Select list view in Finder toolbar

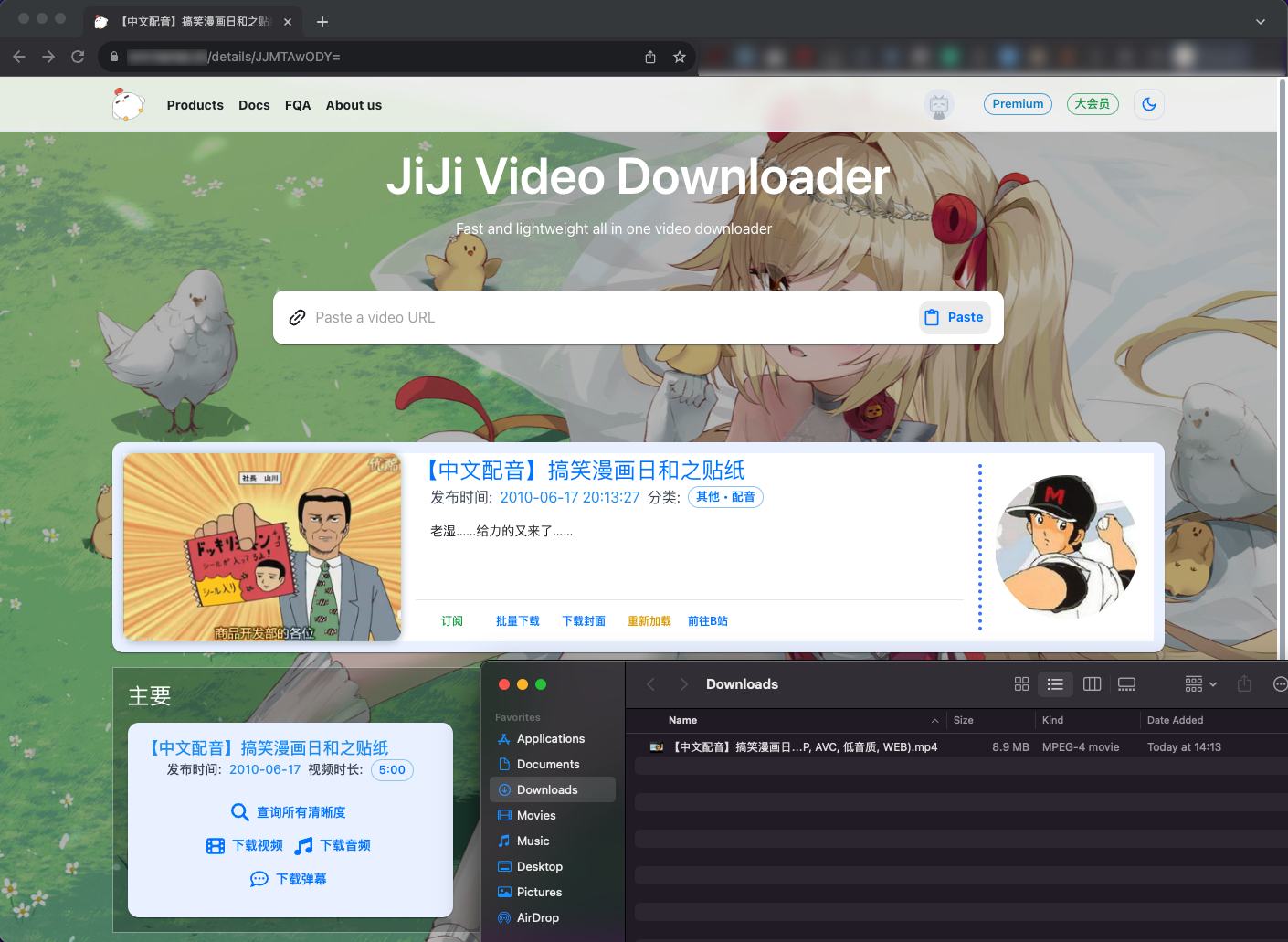pyautogui.click(x=1055, y=684)
